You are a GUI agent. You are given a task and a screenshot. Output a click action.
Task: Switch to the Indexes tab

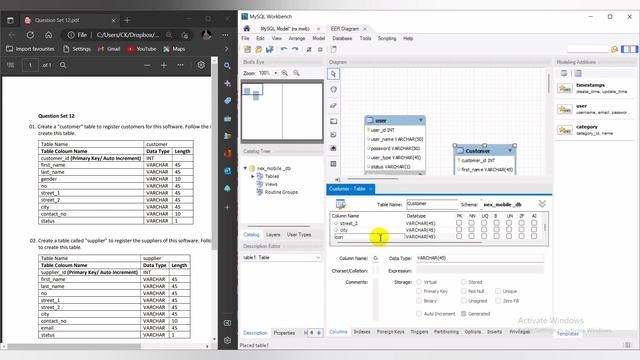click(362, 332)
